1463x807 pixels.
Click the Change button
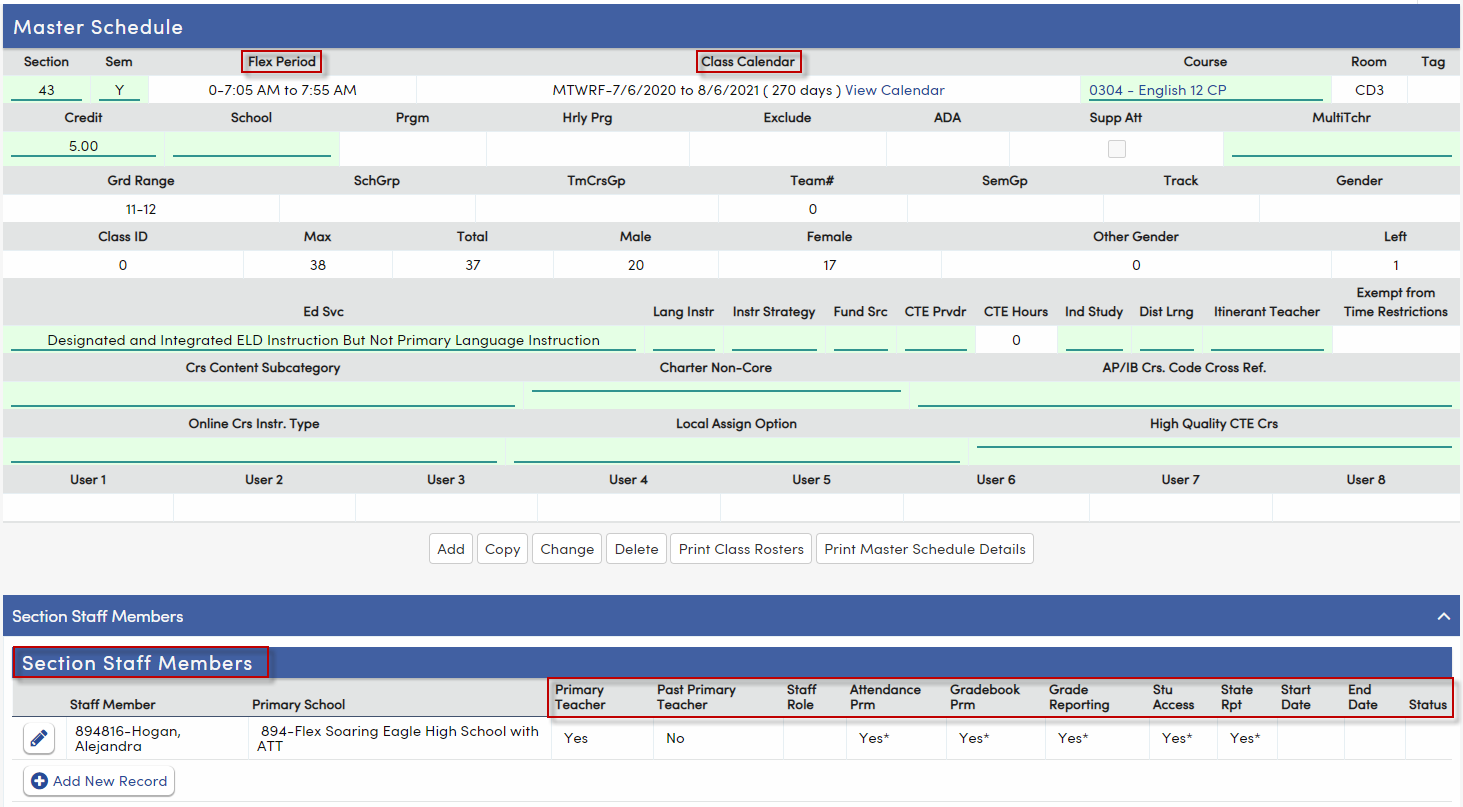point(566,548)
